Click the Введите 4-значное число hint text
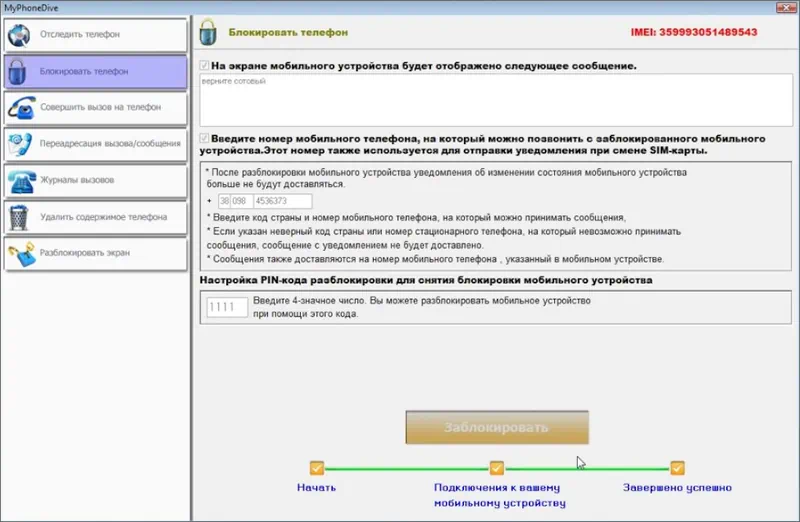The image size is (800, 522). (422, 307)
